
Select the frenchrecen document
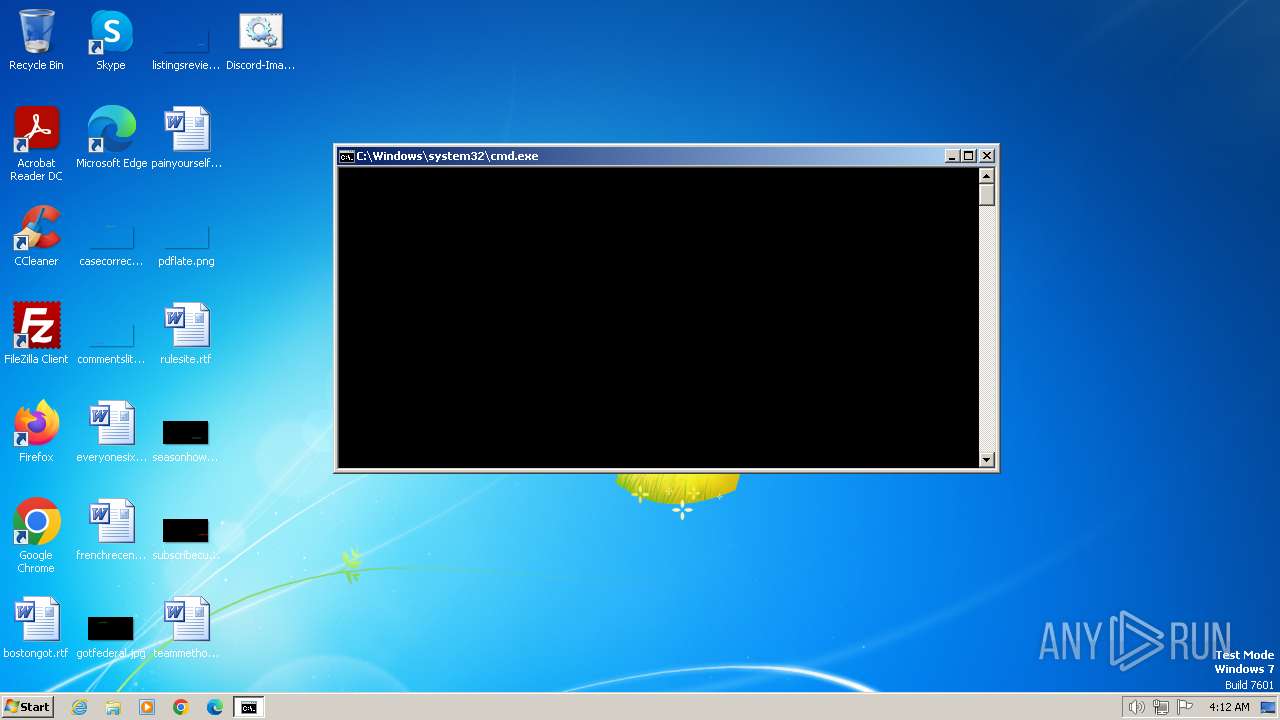point(111,531)
